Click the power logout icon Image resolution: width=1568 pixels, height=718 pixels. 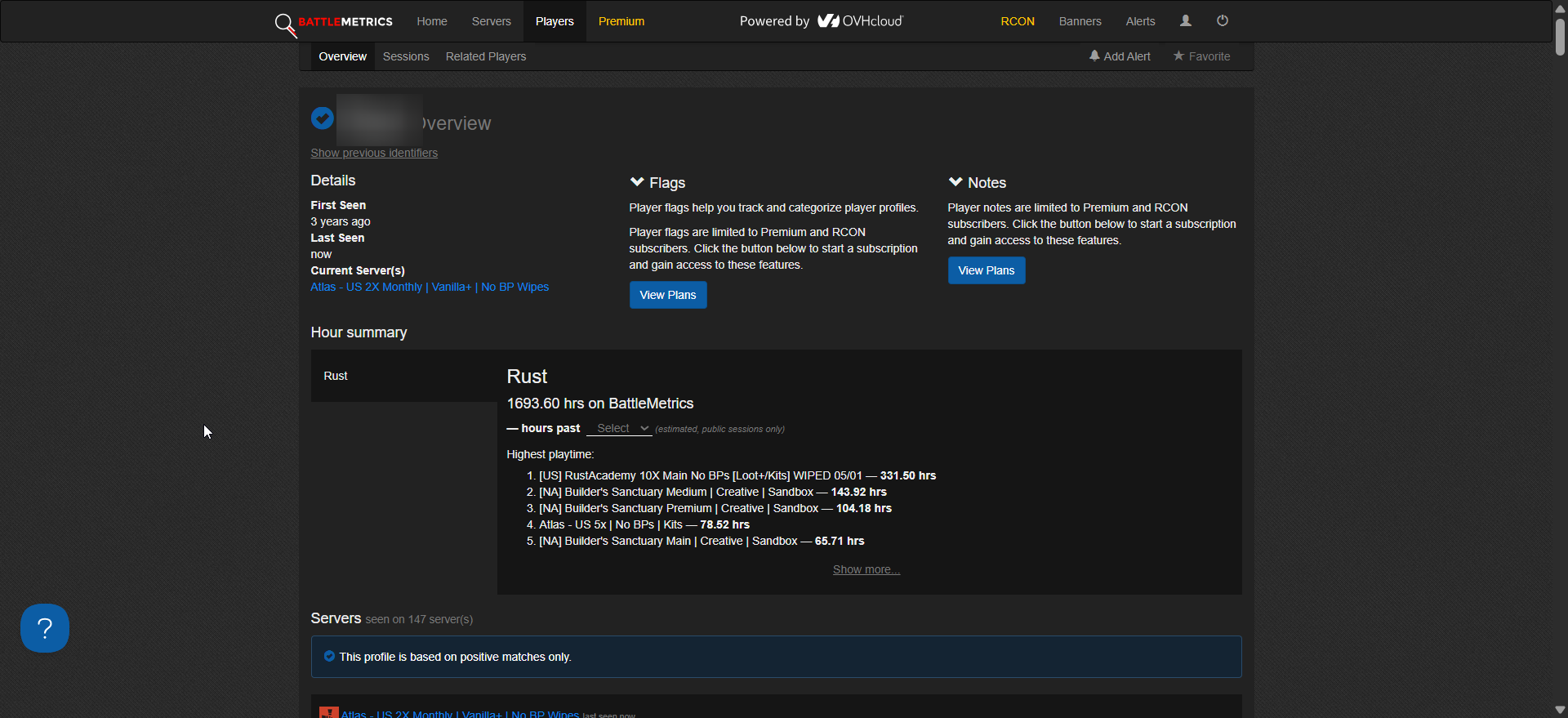click(1223, 21)
